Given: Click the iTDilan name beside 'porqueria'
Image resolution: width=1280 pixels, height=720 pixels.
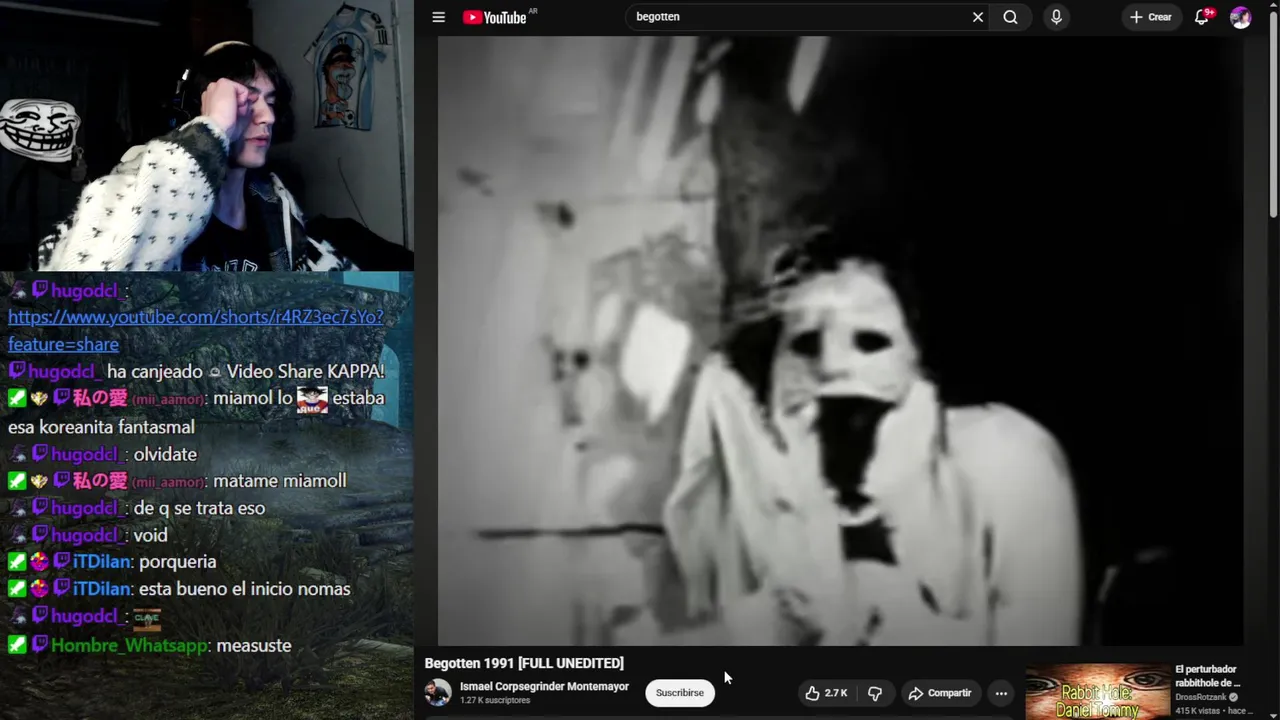Looking at the screenshot, I should pos(101,562).
